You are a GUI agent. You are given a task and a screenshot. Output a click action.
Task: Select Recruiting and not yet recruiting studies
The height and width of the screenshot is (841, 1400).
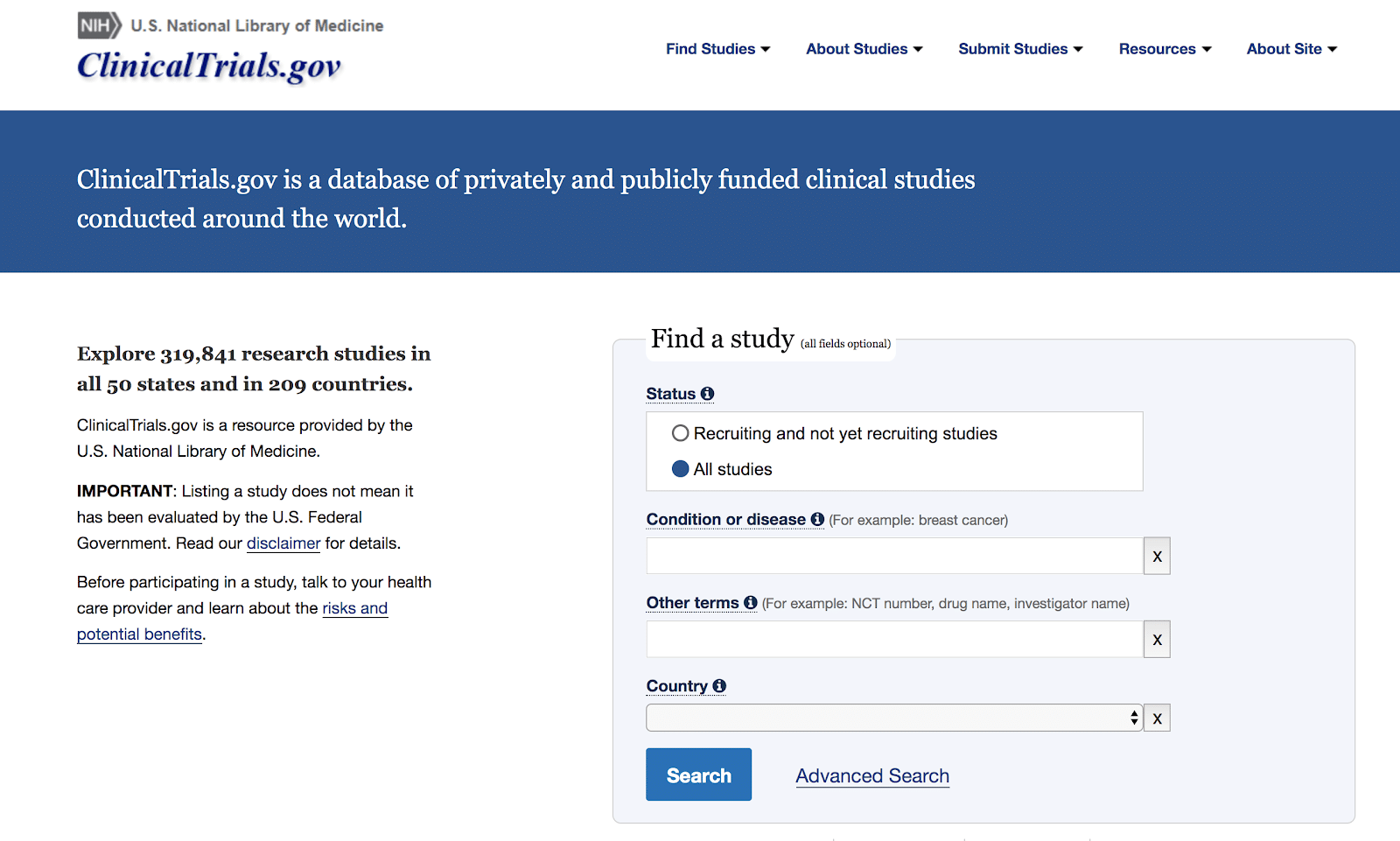point(680,433)
